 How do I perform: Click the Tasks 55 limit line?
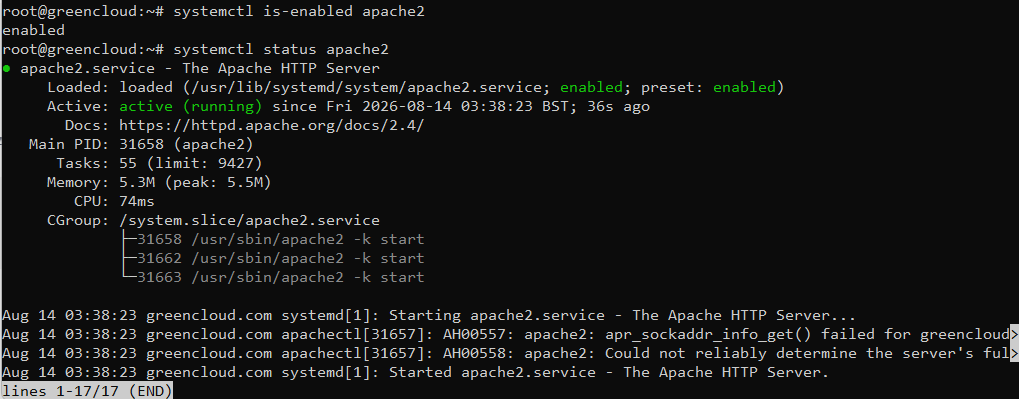click(159, 163)
